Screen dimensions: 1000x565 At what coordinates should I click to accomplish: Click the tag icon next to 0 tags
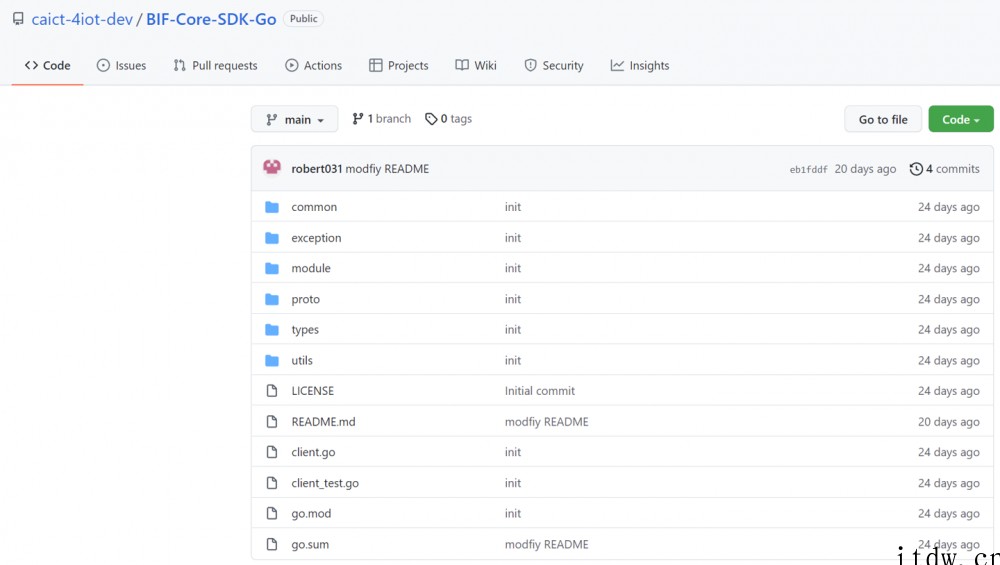tap(431, 119)
